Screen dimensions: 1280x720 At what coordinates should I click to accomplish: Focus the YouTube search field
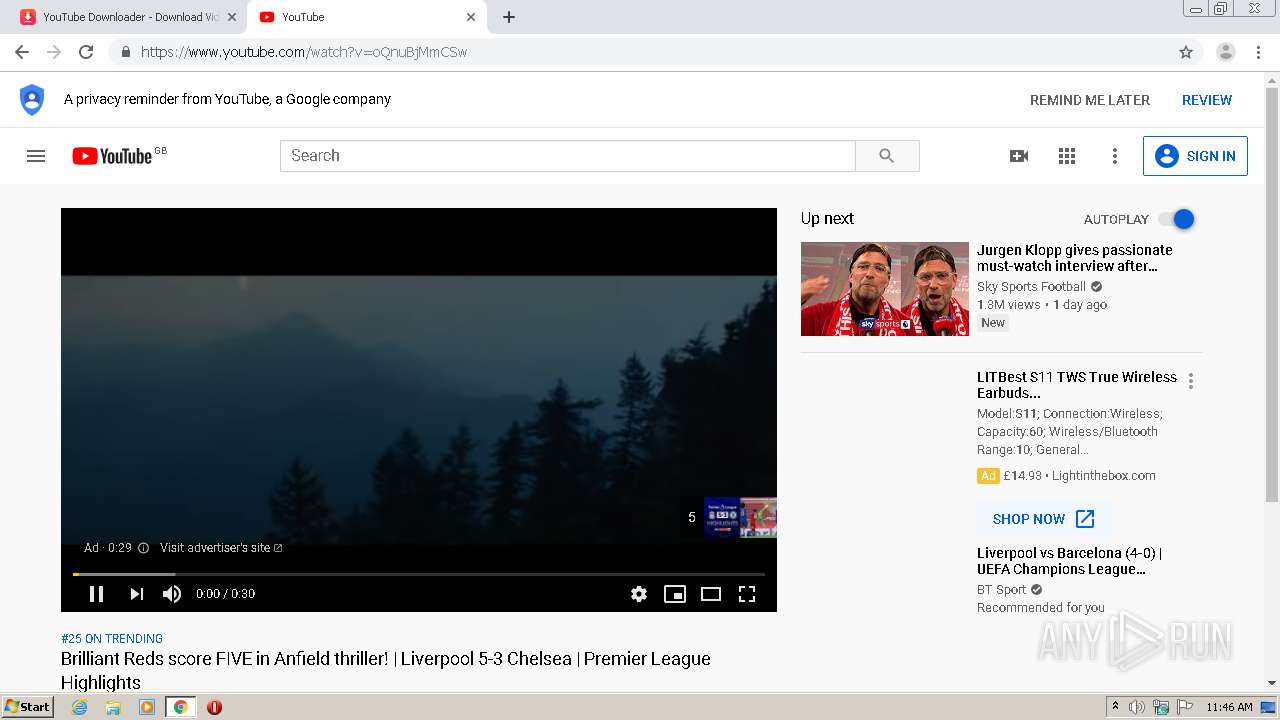[568, 156]
